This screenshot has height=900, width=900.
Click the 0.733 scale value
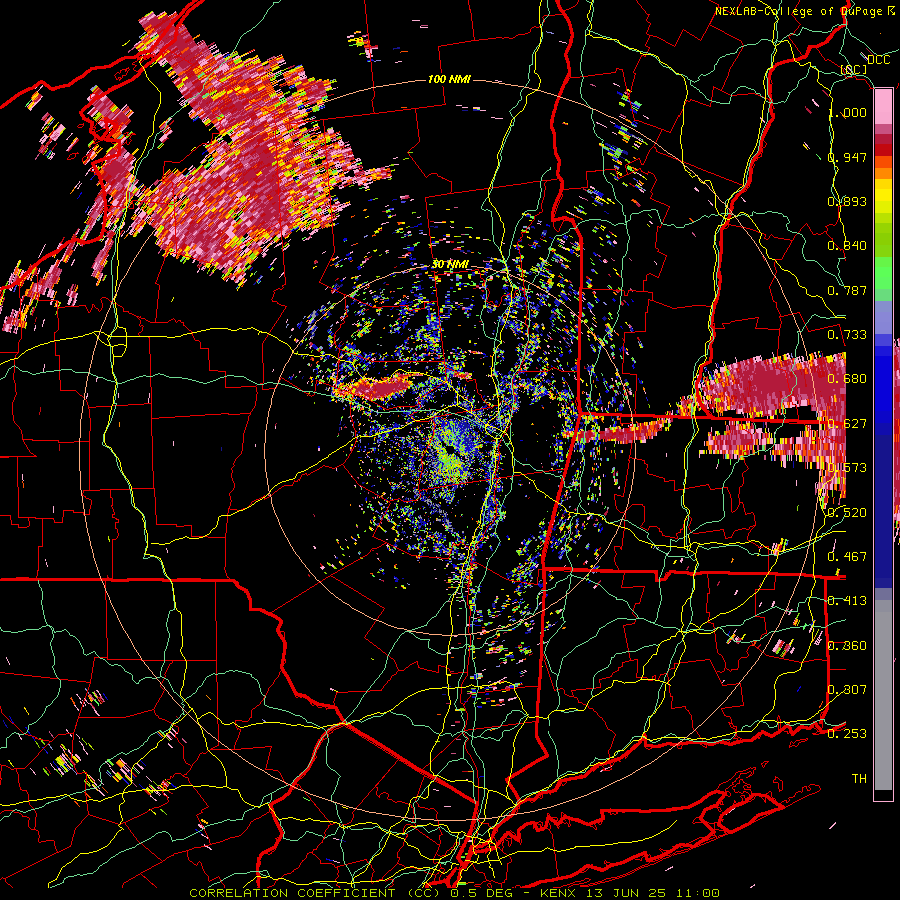847,335
